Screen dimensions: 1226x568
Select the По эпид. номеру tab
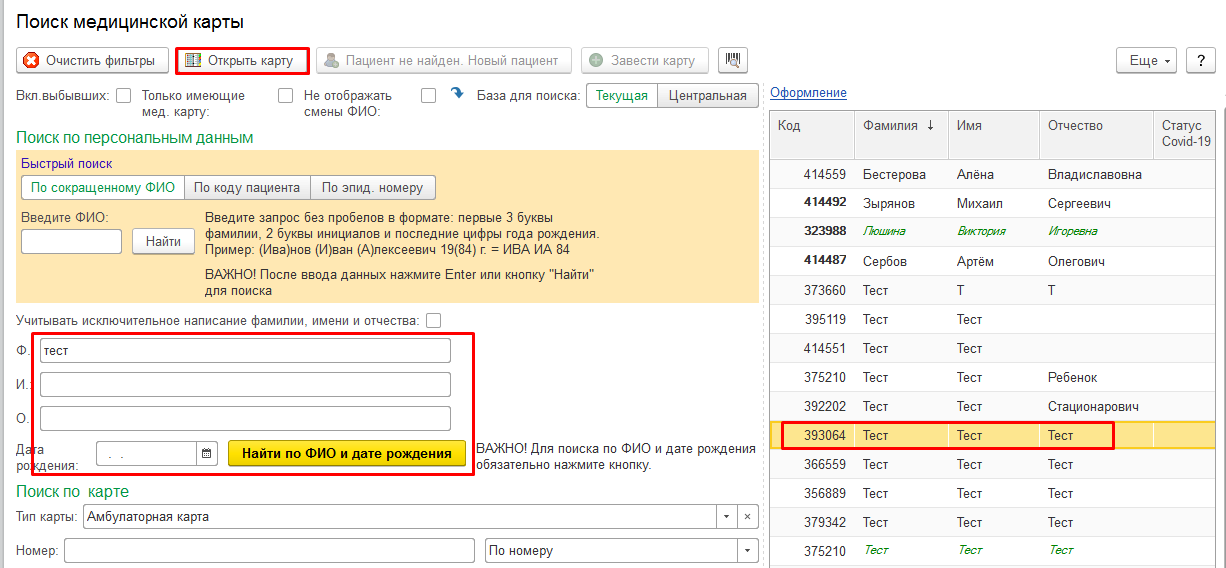click(372, 187)
